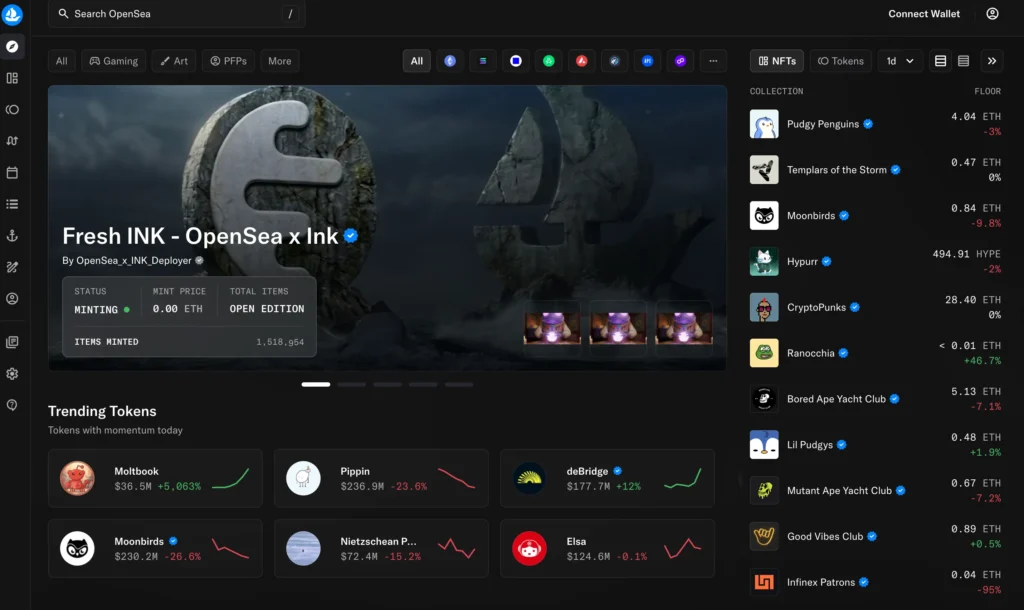This screenshot has width=1024, height=610.
Task: Filter by green chain icon
Action: click(x=549, y=61)
